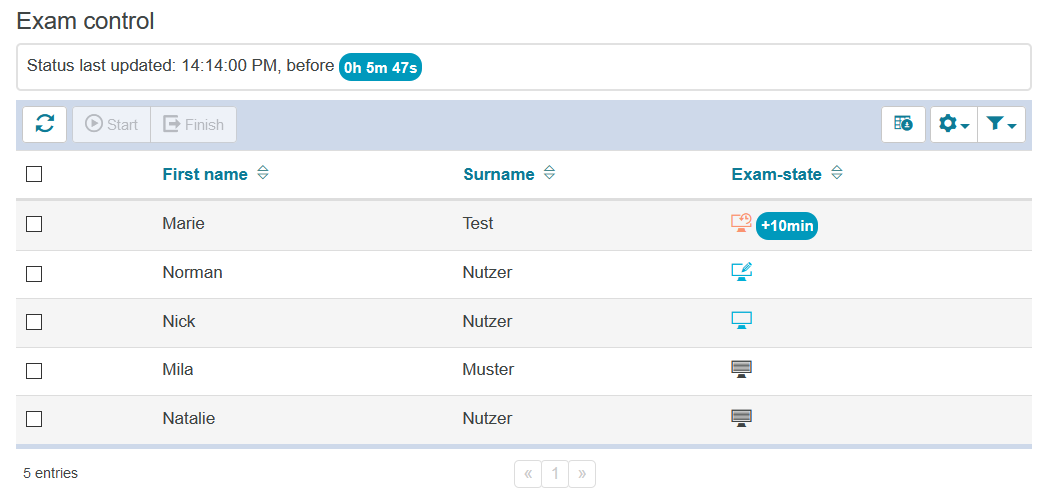The width and height of the screenshot is (1047, 493).
Task: Click the Status last updated text
Action: [180, 66]
